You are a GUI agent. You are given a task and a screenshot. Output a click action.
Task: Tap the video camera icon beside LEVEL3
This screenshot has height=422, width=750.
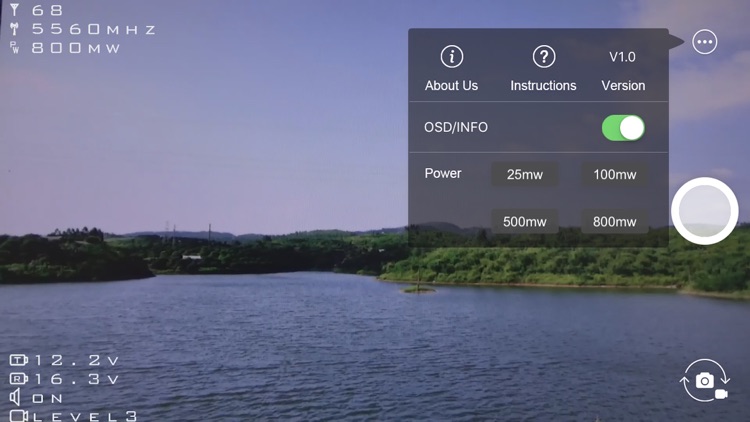[x=19, y=416]
